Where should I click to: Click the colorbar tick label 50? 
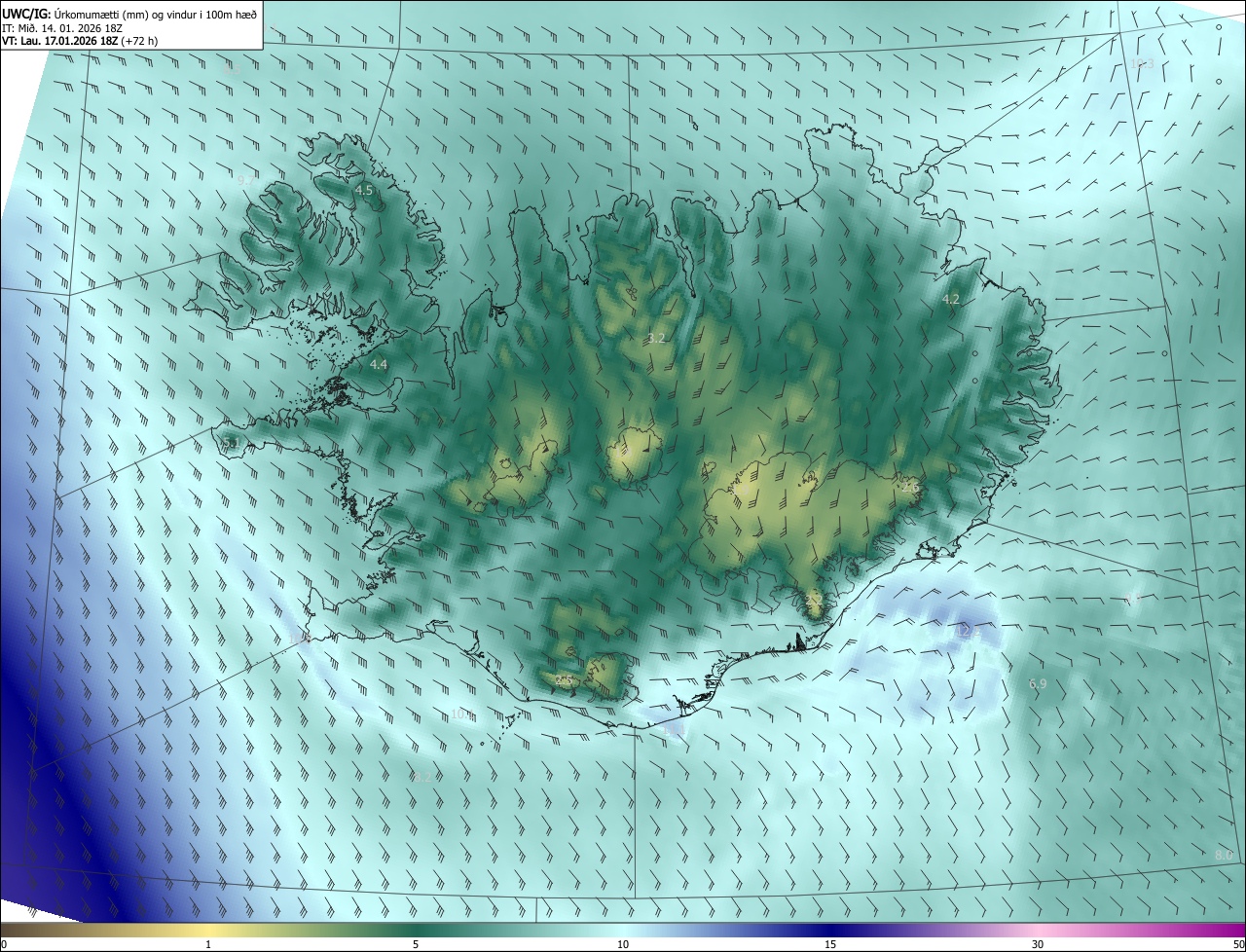point(1238,944)
